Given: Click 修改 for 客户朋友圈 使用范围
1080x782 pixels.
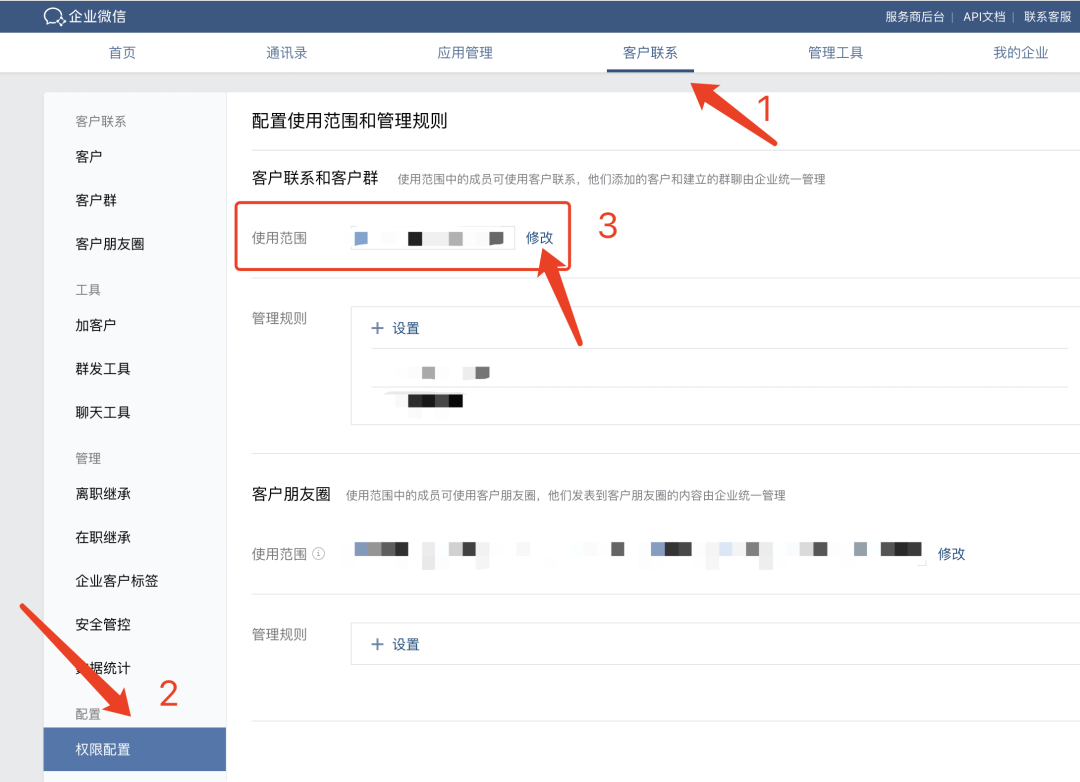Looking at the screenshot, I should pos(951,554).
